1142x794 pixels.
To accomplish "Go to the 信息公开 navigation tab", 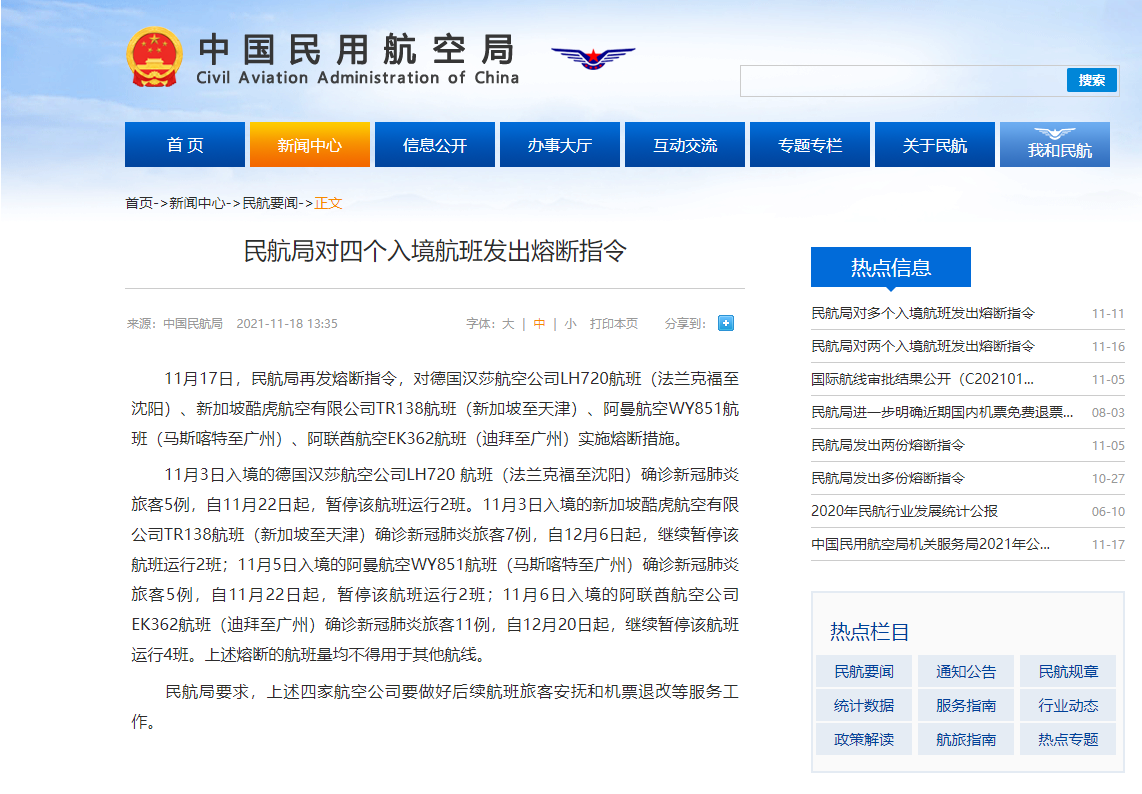I will pos(435,145).
